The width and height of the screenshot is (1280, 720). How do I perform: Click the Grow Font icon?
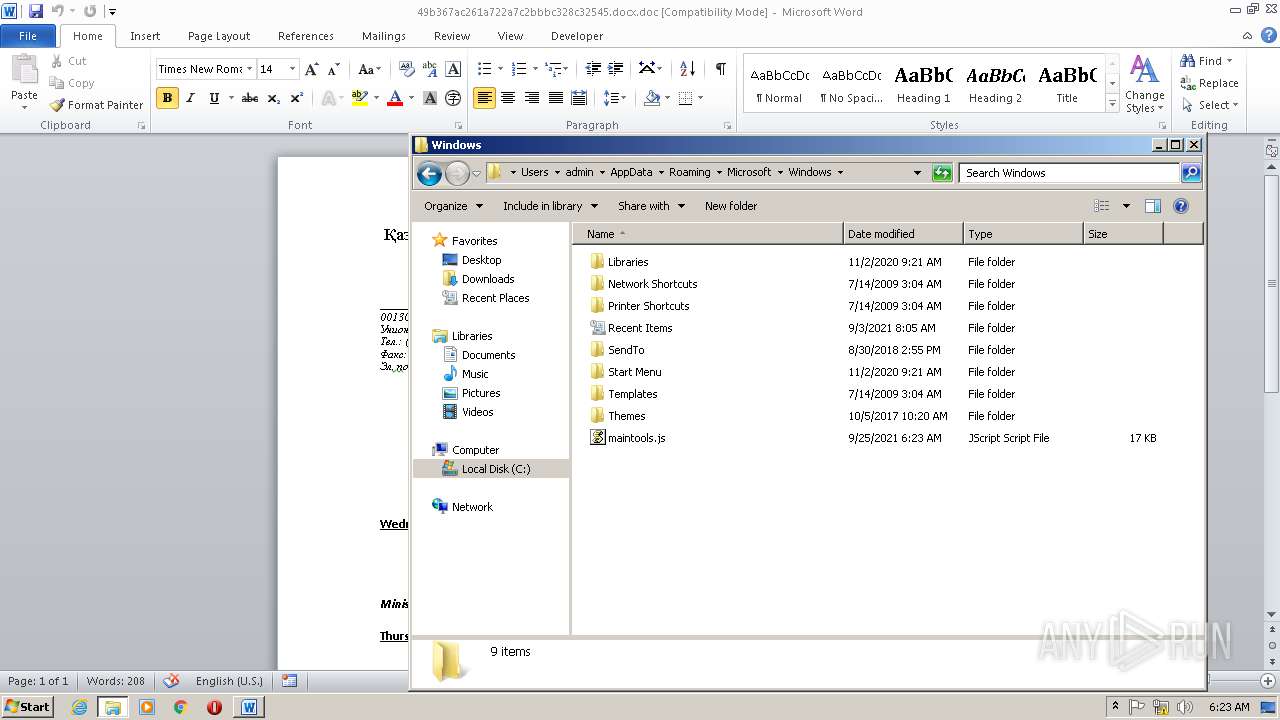[312, 69]
